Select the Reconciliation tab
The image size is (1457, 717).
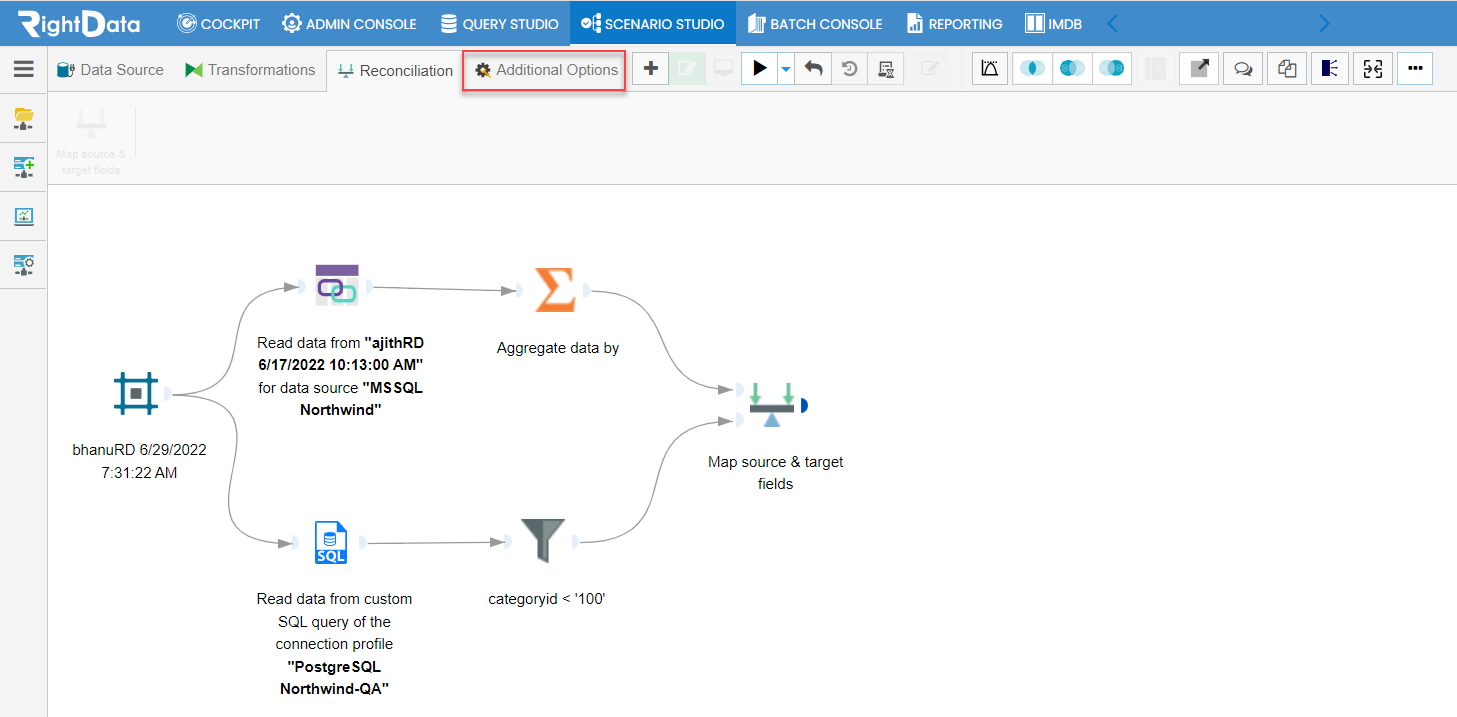point(395,70)
